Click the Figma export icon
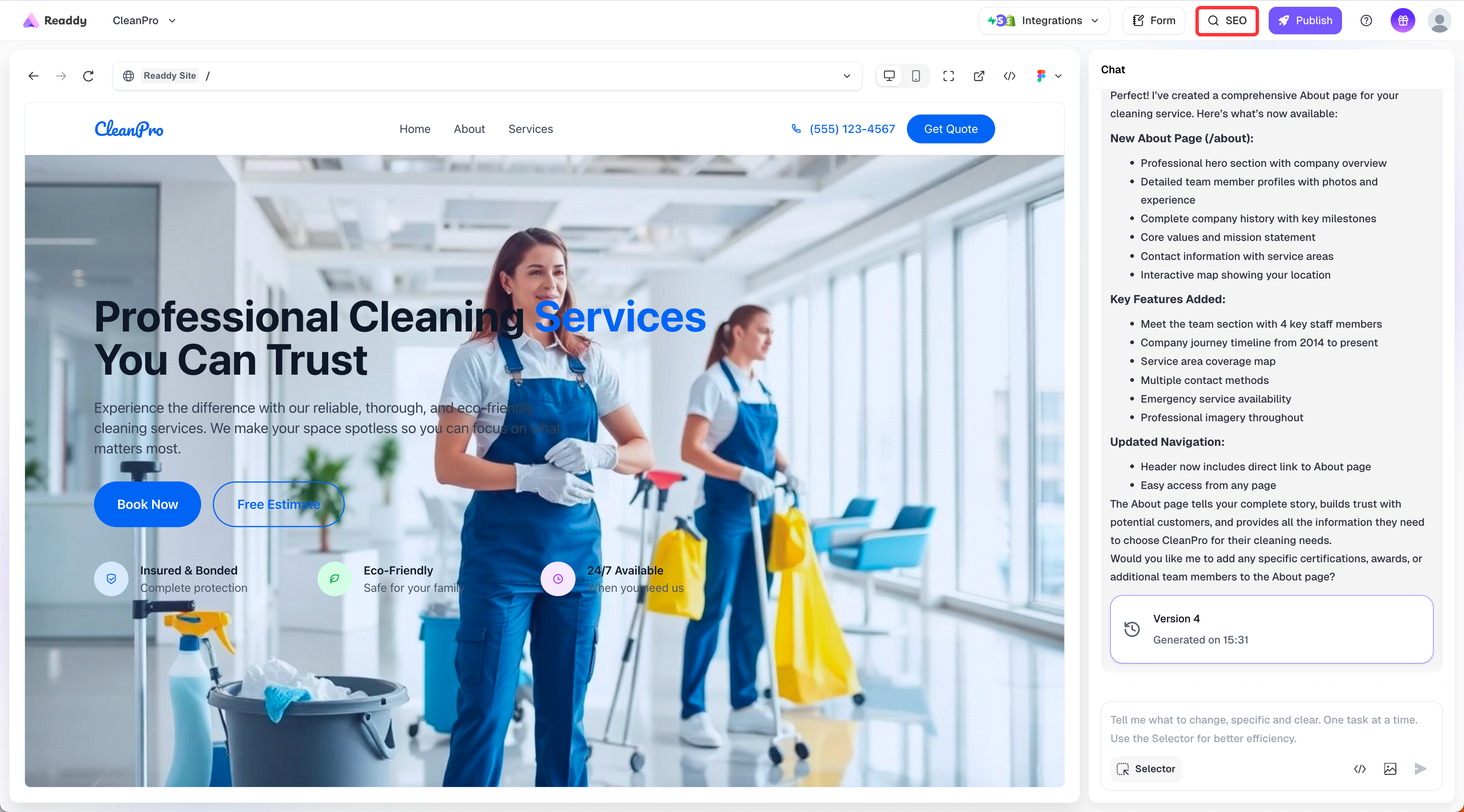Image resolution: width=1464 pixels, height=812 pixels. click(1040, 76)
